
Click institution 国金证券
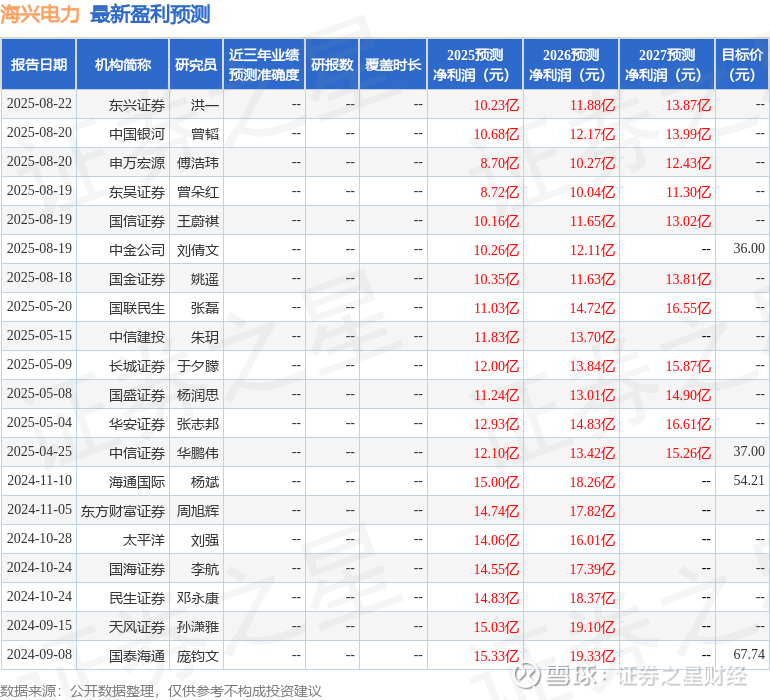pyautogui.click(x=137, y=279)
